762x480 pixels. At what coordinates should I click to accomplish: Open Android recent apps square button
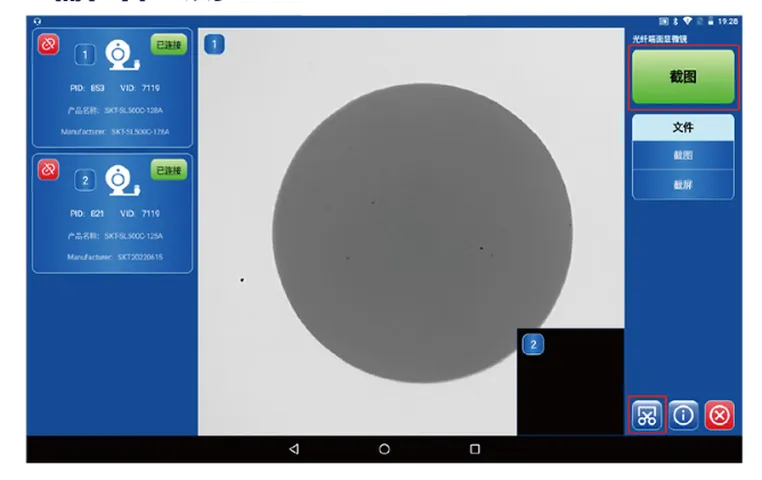click(475, 449)
